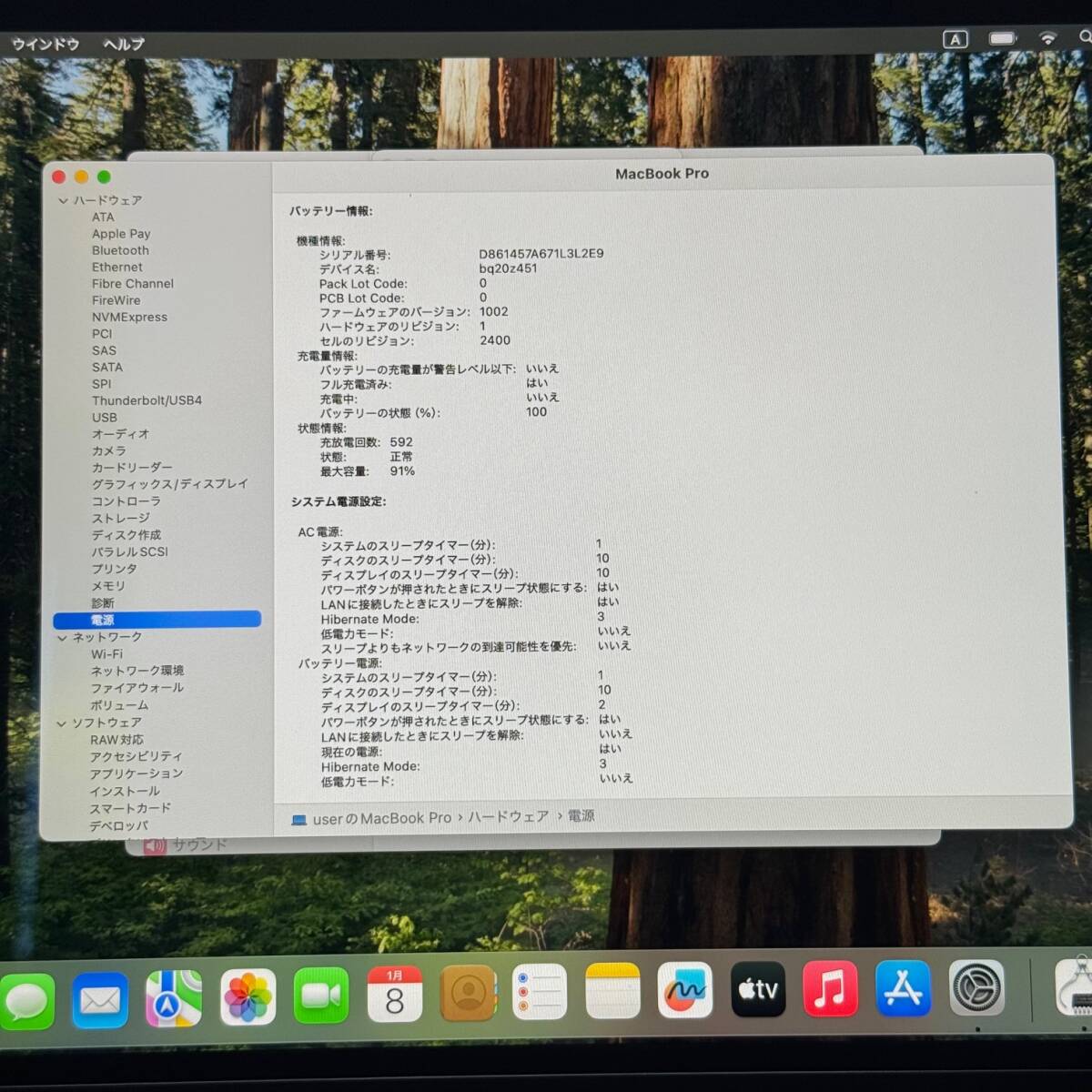Image resolution: width=1092 pixels, height=1092 pixels.
Task: Launch Reminders from the Dock
Action: 540,992
